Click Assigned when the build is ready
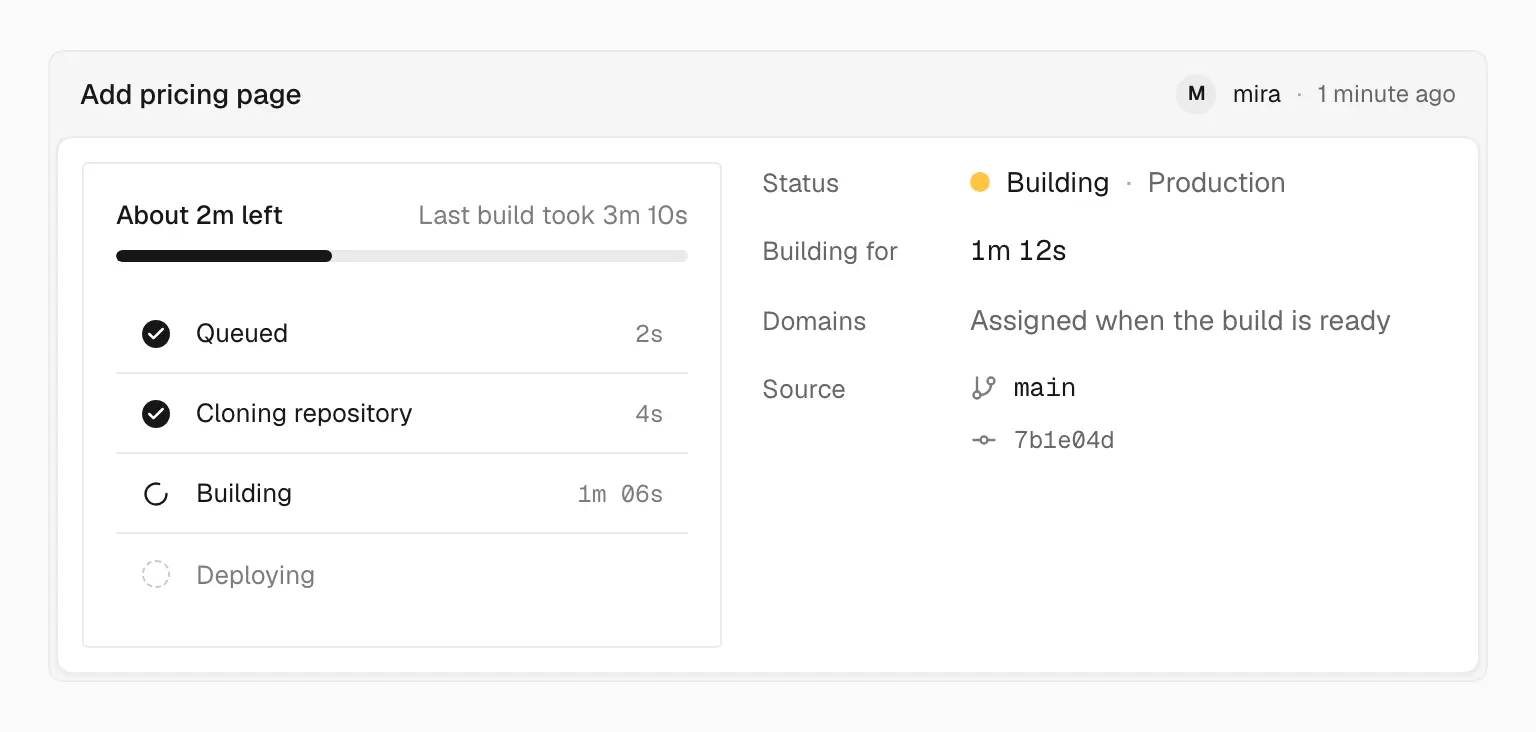The height and width of the screenshot is (732, 1536). (x=1180, y=321)
